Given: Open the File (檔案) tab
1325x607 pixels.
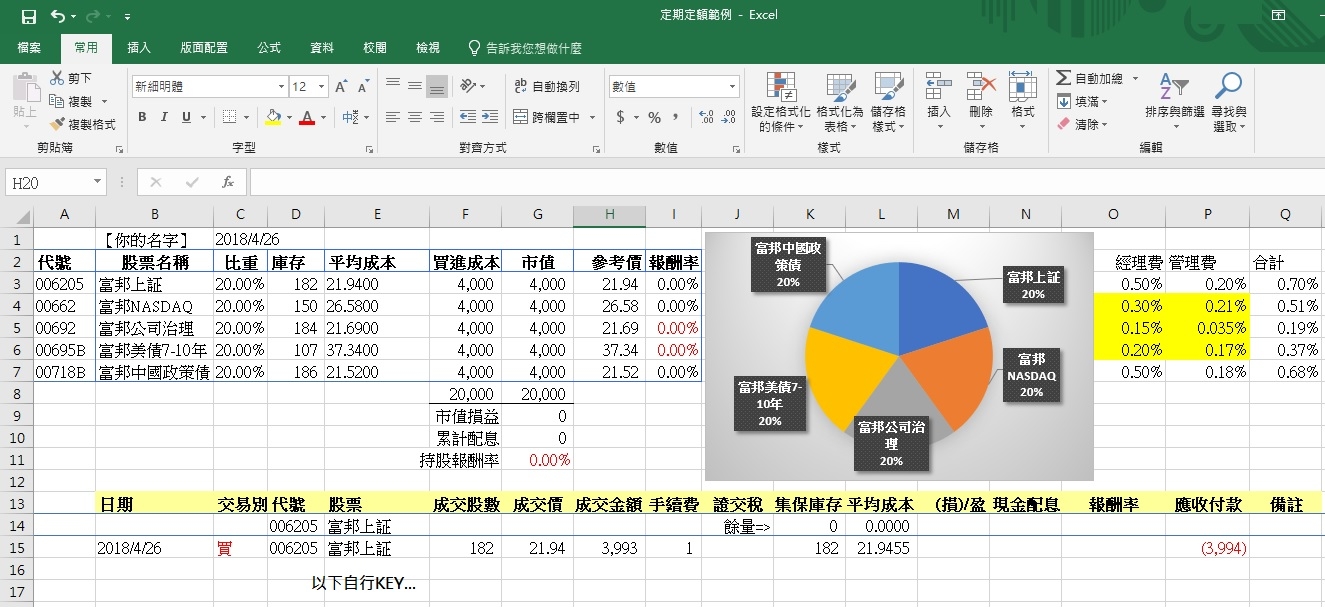Looking at the screenshot, I should click(x=29, y=47).
